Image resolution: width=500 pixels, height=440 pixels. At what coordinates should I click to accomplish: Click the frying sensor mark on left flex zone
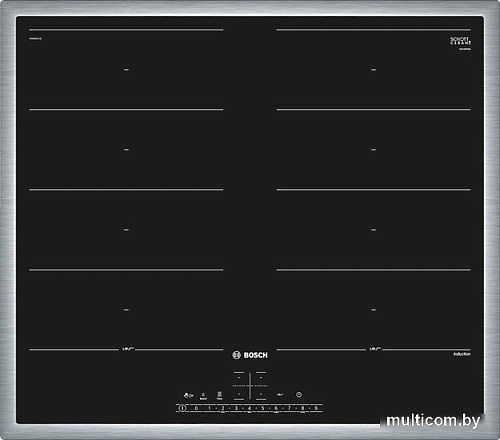pyautogui.click(x=128, y=349)
